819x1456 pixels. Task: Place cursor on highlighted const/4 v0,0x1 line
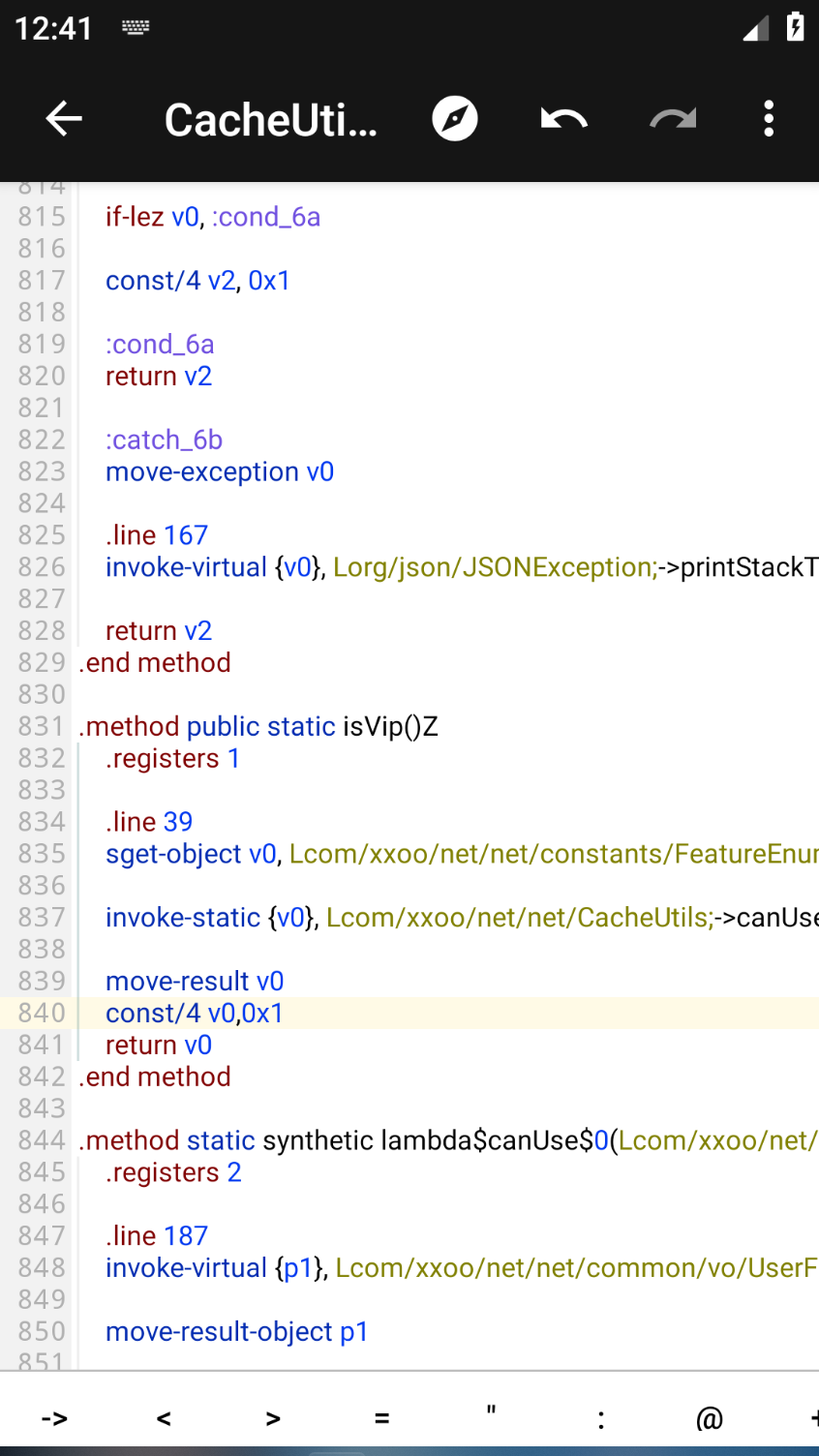pyautogui.click(x=195, y=1014)
